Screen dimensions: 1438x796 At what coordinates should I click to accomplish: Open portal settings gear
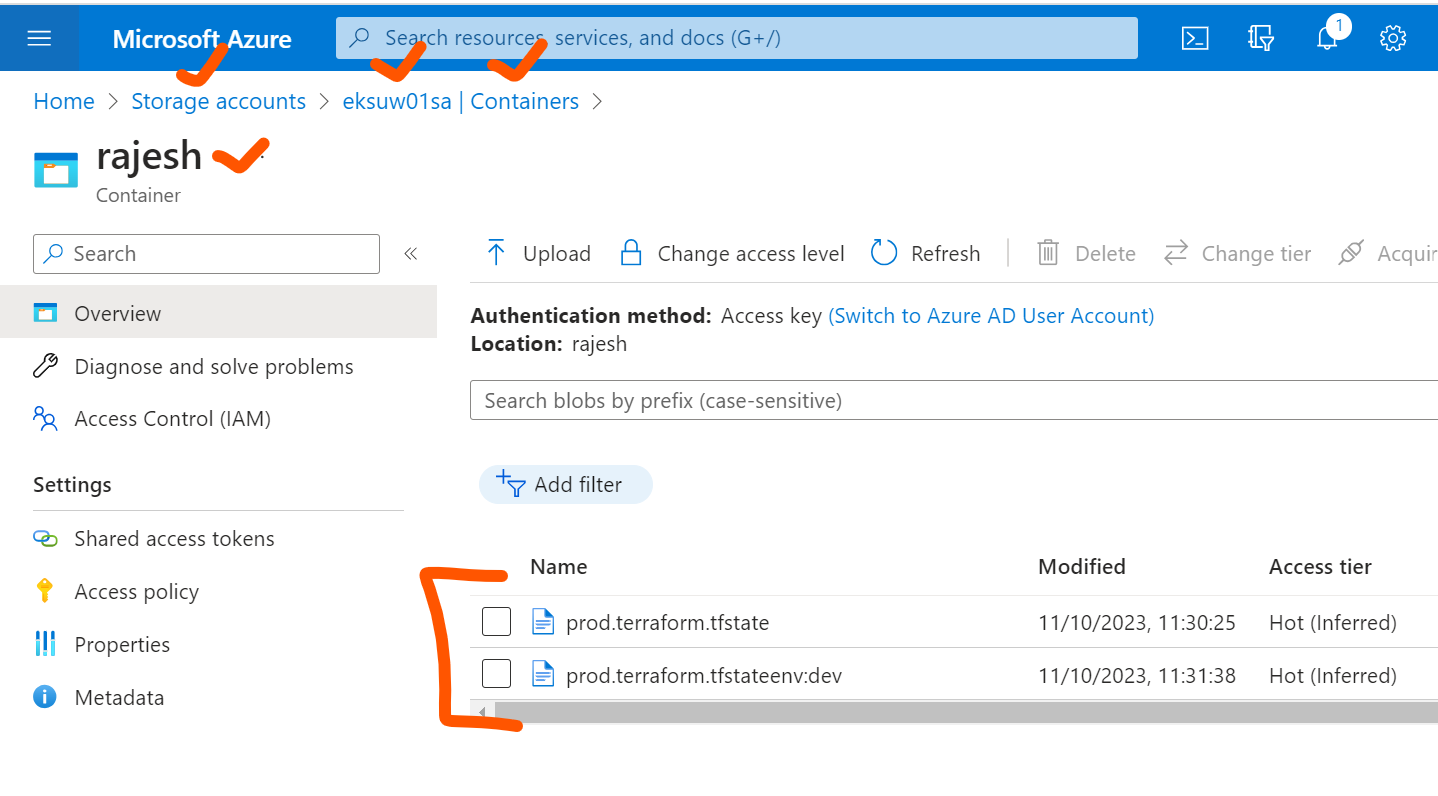[x=1393, y=38]
